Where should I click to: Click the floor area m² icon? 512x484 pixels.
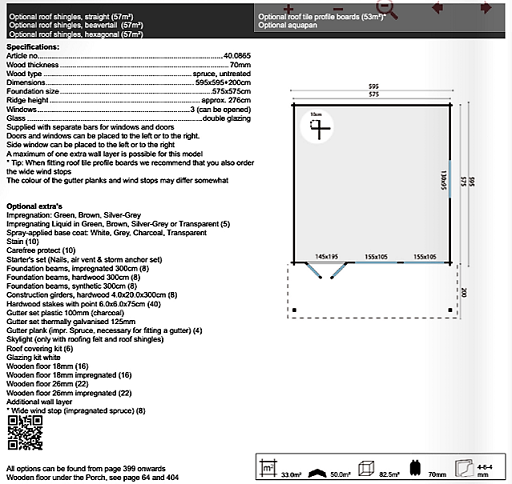pyautogui.click(x=268, y=467)
